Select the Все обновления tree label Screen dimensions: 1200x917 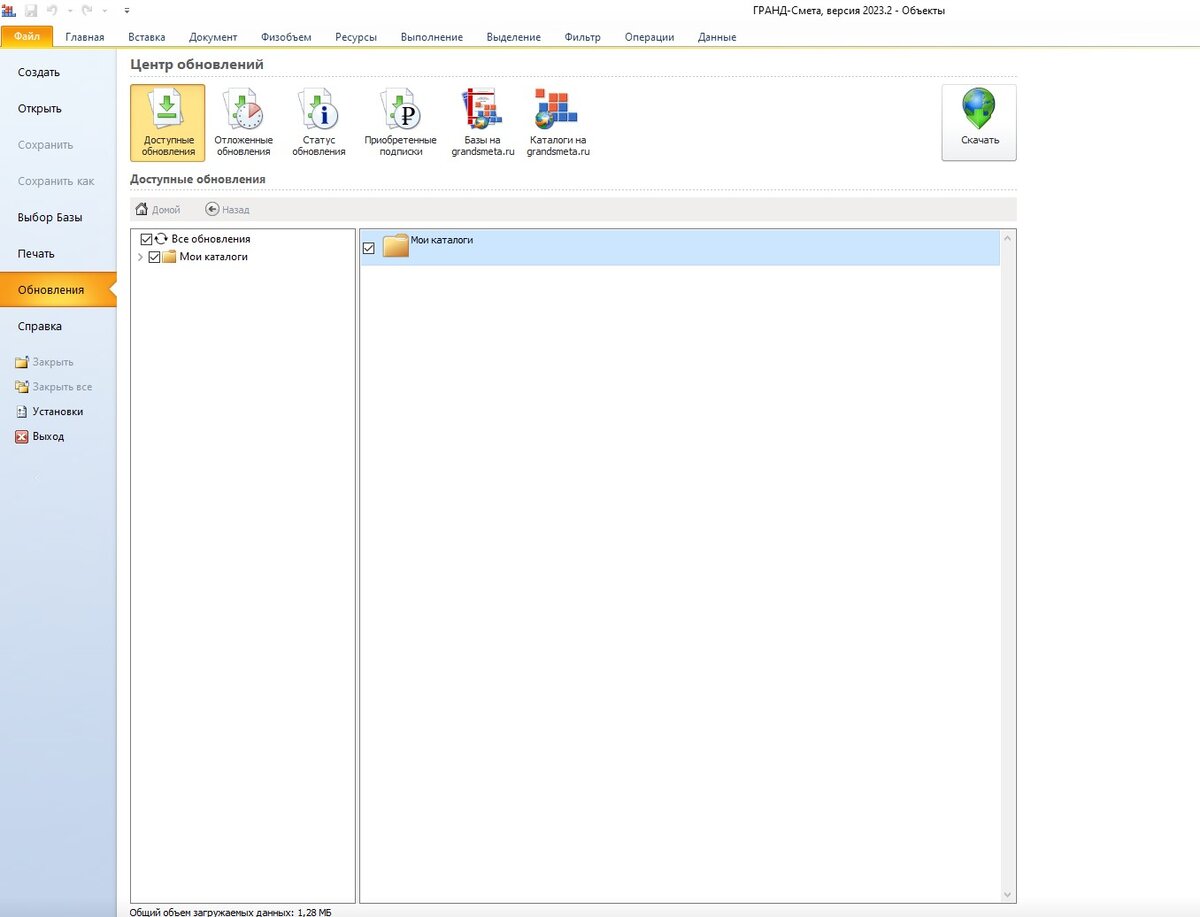pos(211,239)
